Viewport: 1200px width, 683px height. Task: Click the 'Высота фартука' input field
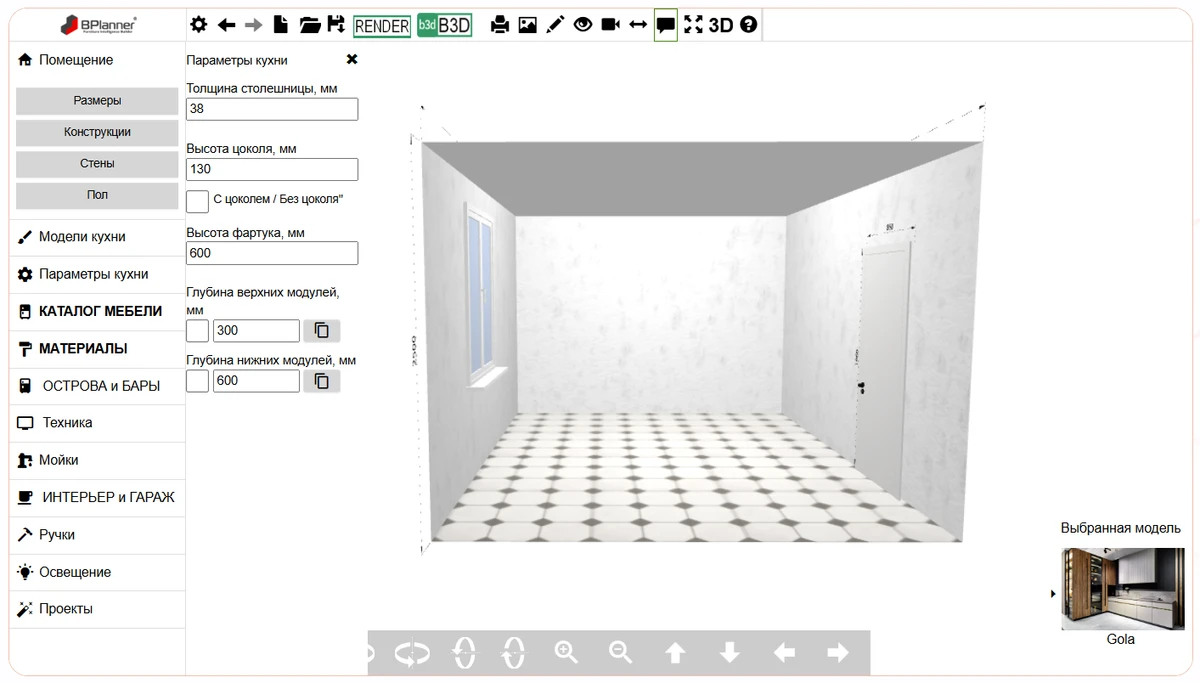pos(272,254)
